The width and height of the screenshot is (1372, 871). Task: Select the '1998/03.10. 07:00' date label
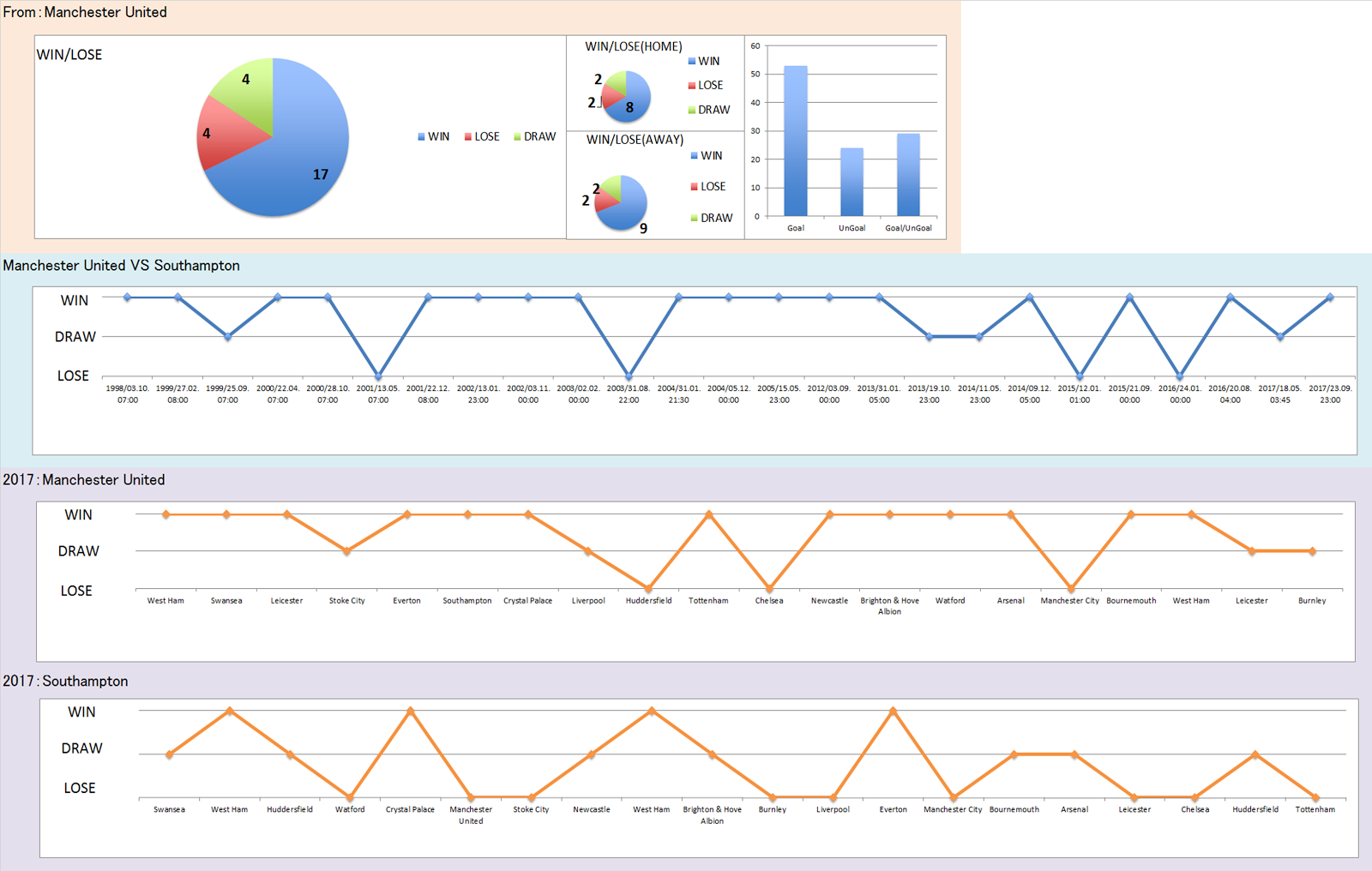pyautogui.click(x=128, y=394)
